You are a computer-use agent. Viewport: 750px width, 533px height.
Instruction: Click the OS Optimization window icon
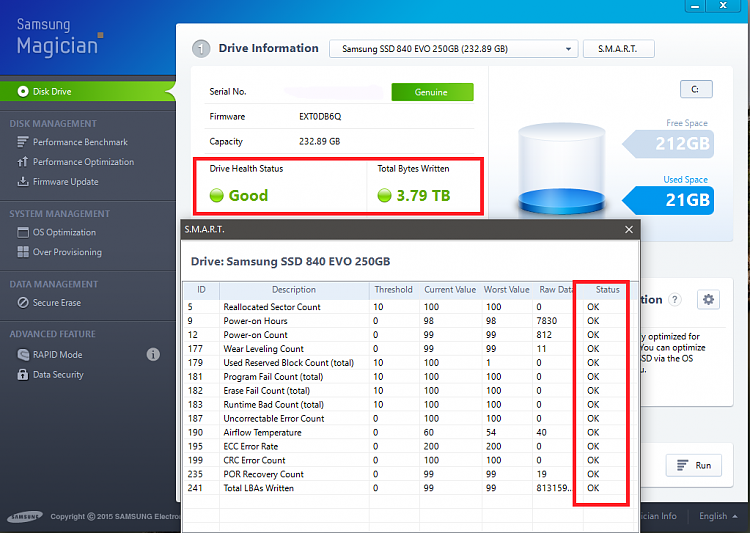pyautogui.click(x=22, y=233)
